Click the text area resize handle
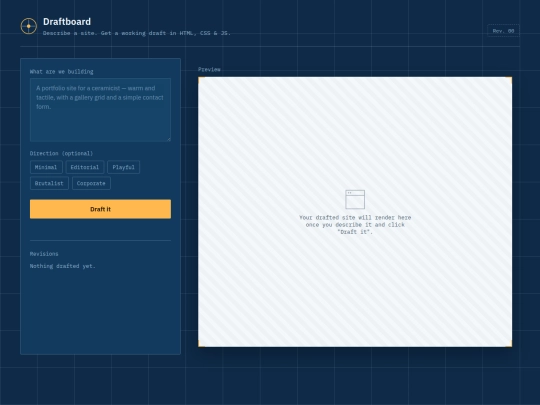The width and height of the screenshot is (540, 405). [169, 139]
